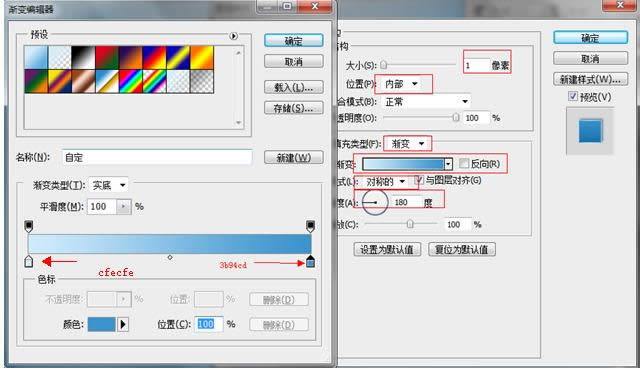Click the 载入(L)... load button
This screenshot has width=640, height=371.
293,87
